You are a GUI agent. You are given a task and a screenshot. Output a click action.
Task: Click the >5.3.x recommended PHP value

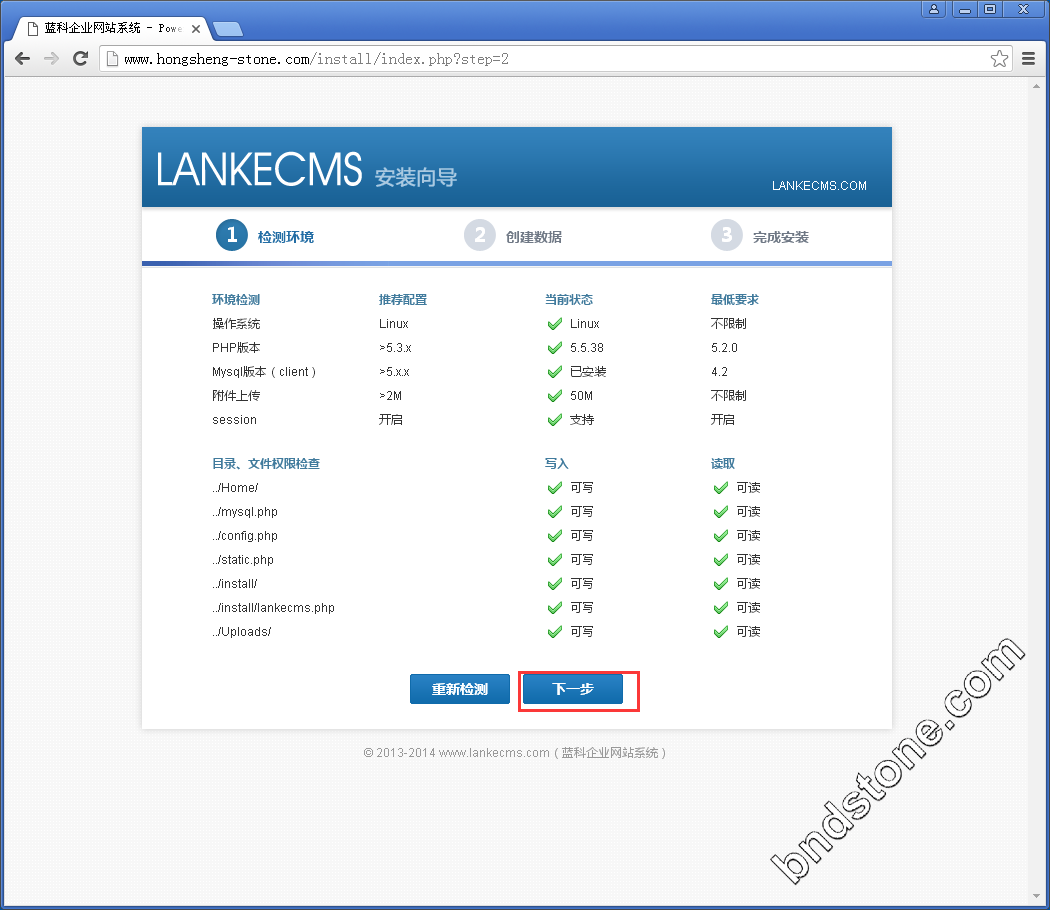point(395,348)
